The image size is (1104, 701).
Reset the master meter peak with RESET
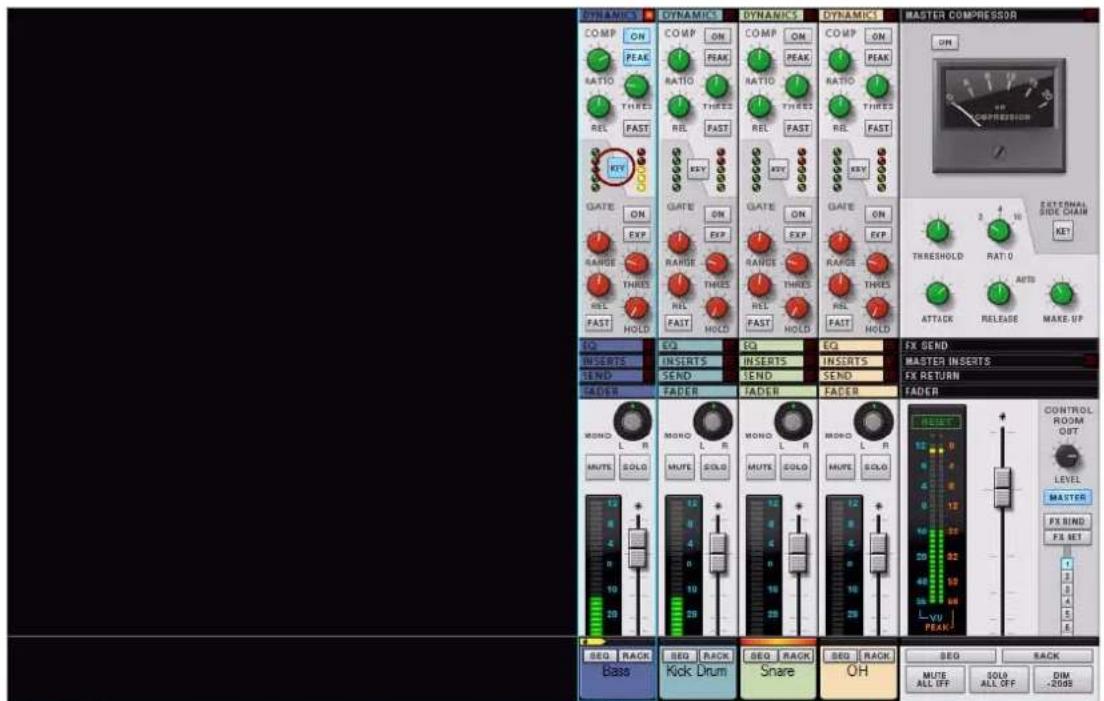[x=936, y=422]
